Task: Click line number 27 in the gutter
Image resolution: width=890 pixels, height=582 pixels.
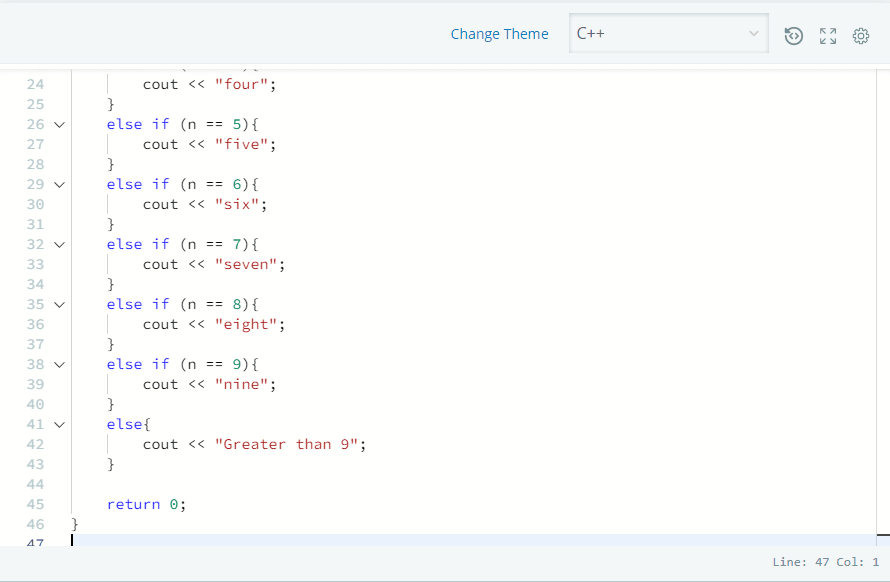Action: tap(35, 144)
